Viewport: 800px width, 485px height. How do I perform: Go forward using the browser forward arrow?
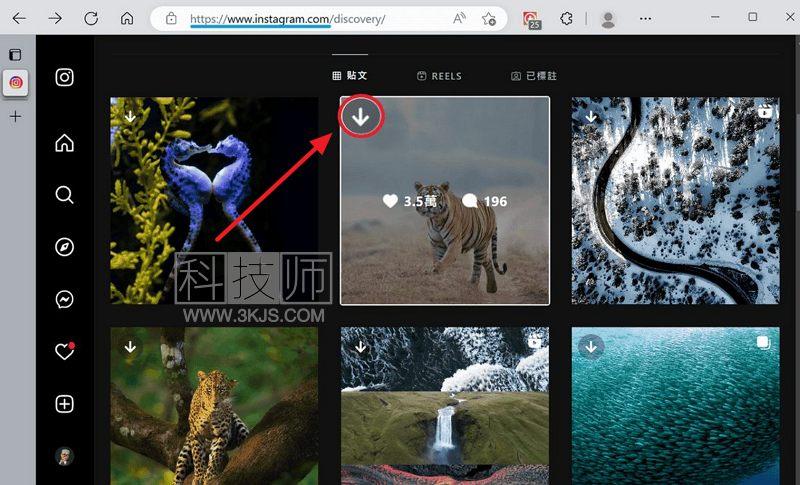[x=55, y=19]
